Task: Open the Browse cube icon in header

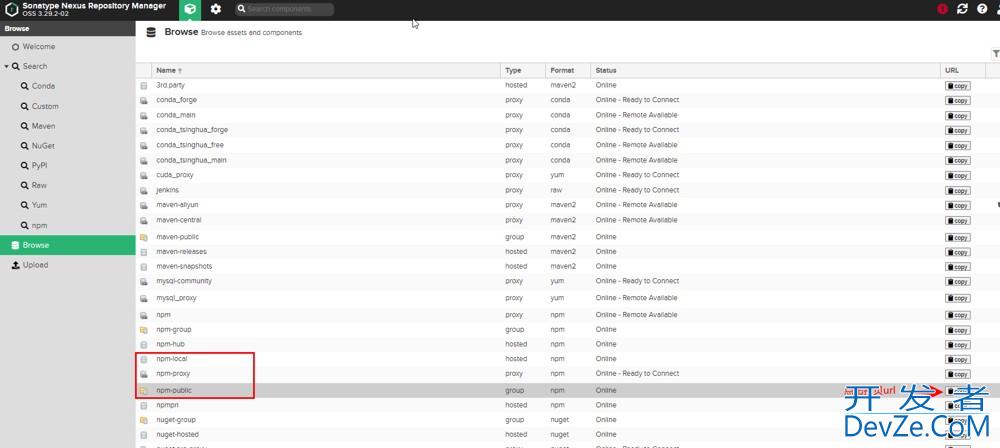Action: tap(190, 10)
